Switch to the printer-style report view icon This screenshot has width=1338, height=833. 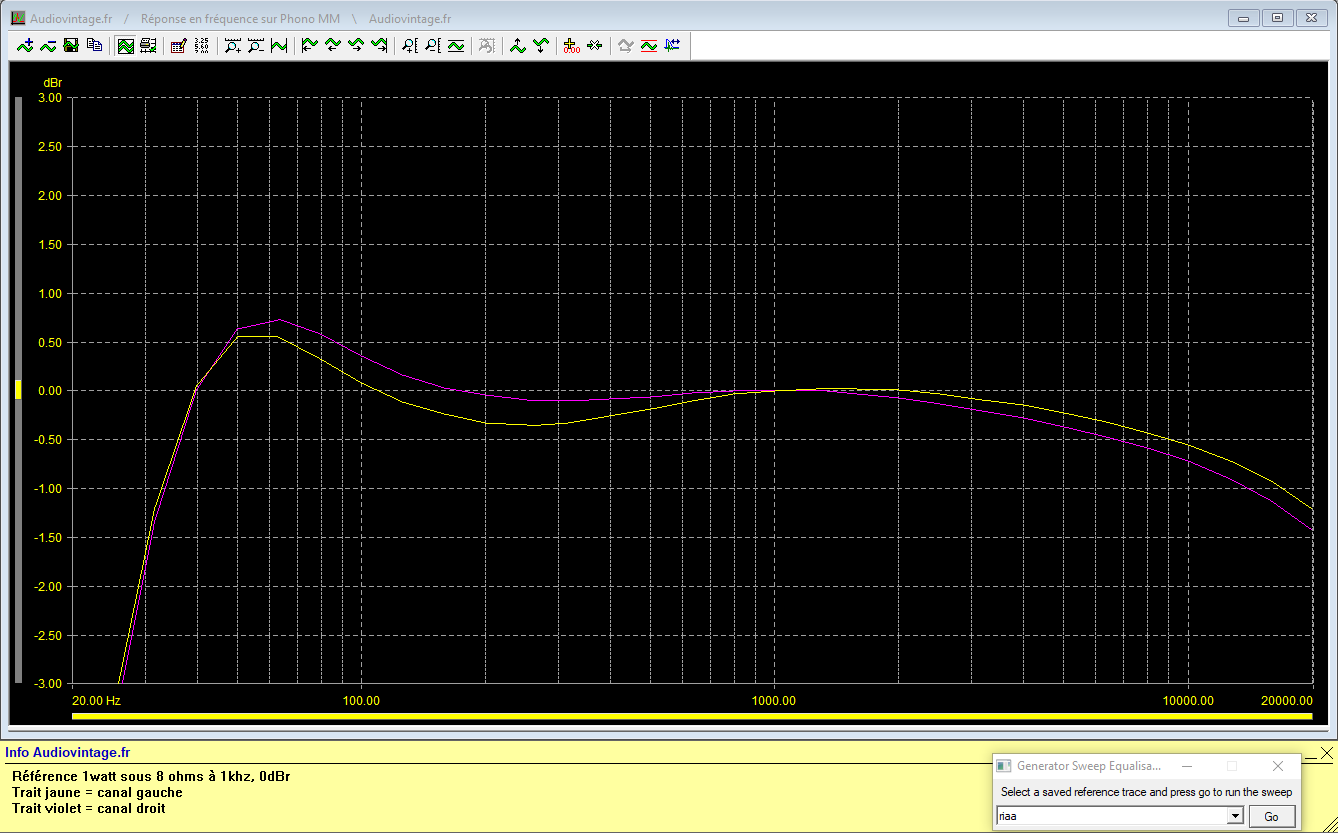click(x=148, y=45)
